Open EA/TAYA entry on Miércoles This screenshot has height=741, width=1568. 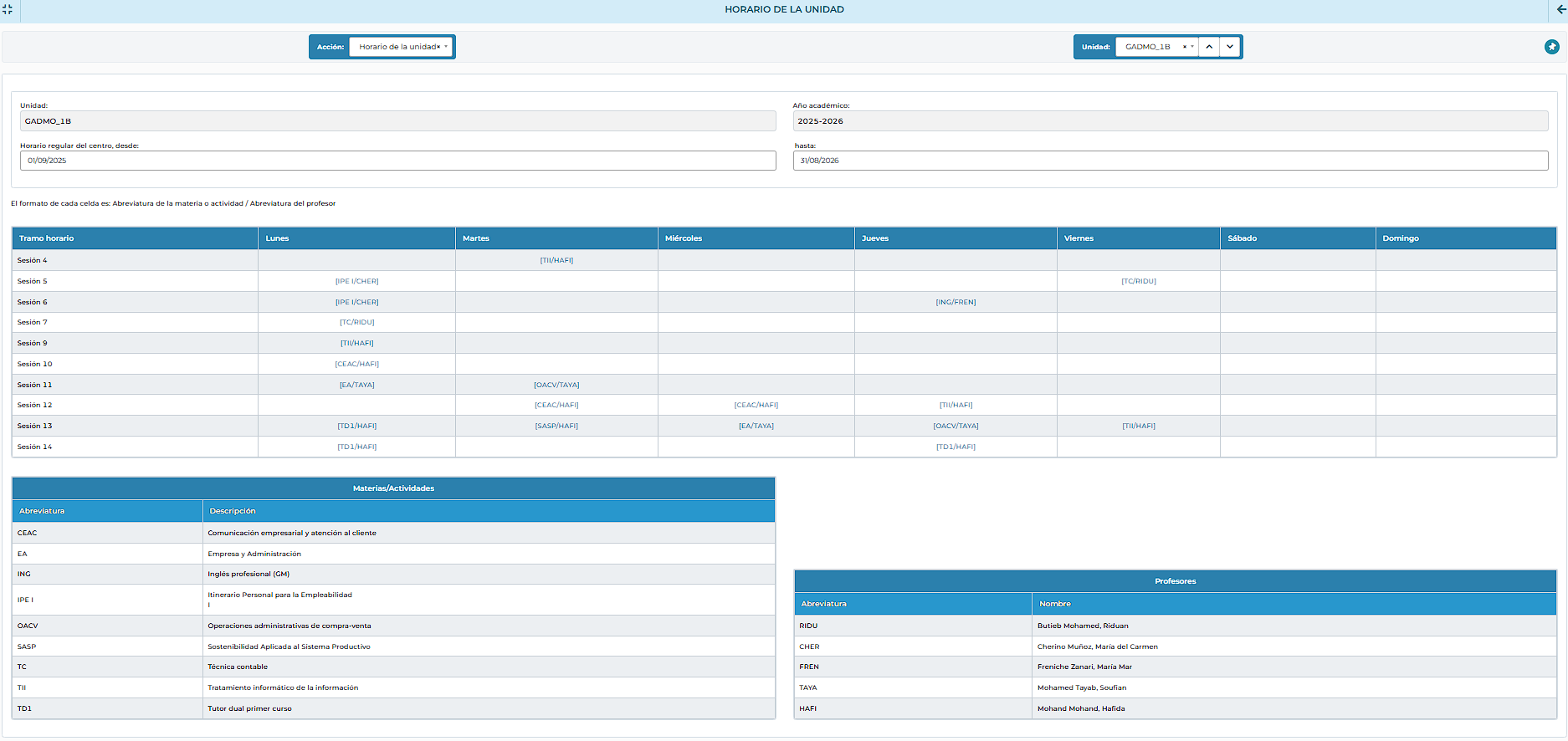(756, 426)
